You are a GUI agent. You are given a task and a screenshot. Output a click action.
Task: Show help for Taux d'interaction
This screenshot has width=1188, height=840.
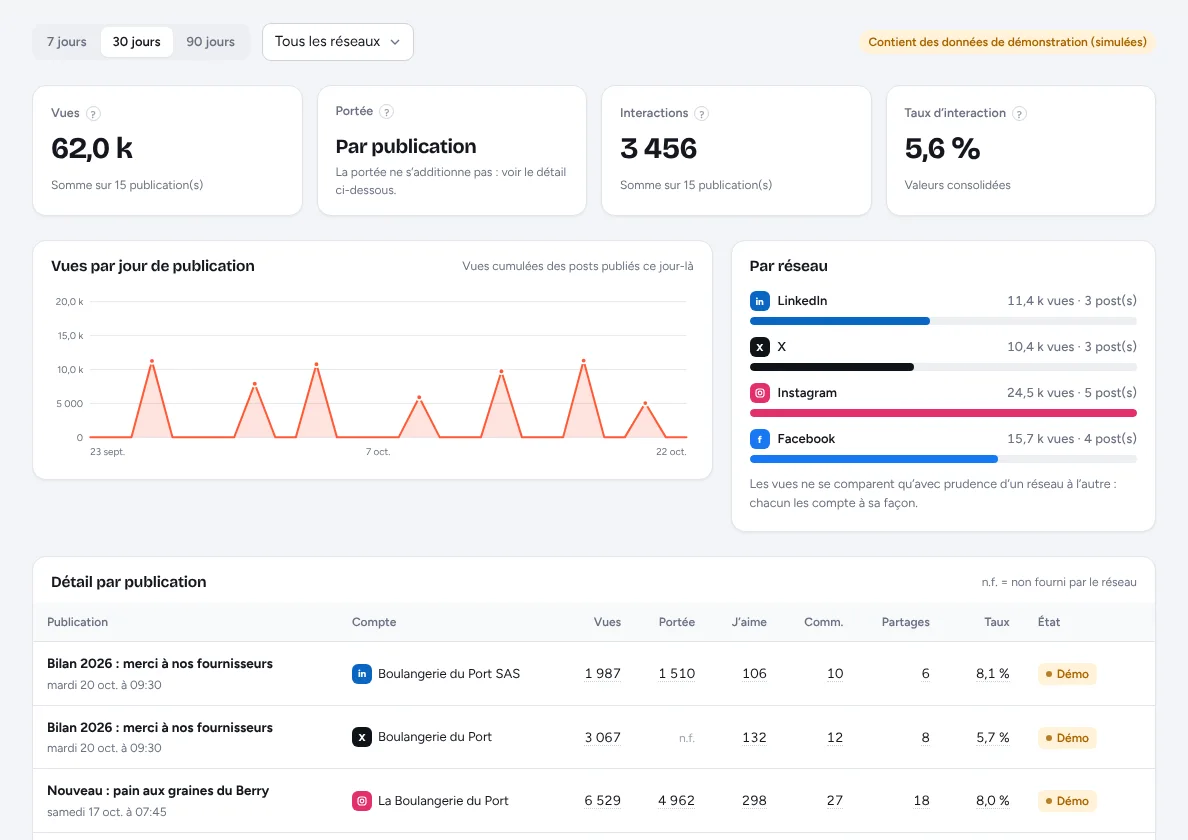coord(1020,114)
